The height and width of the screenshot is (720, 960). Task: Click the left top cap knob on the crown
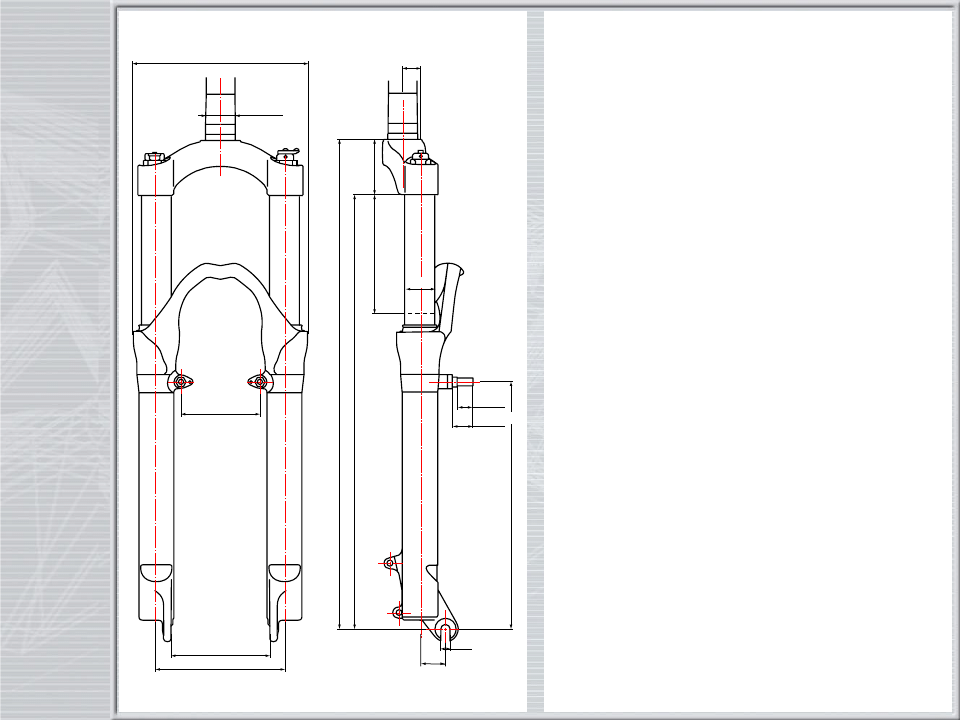click(x=154, y=157)
